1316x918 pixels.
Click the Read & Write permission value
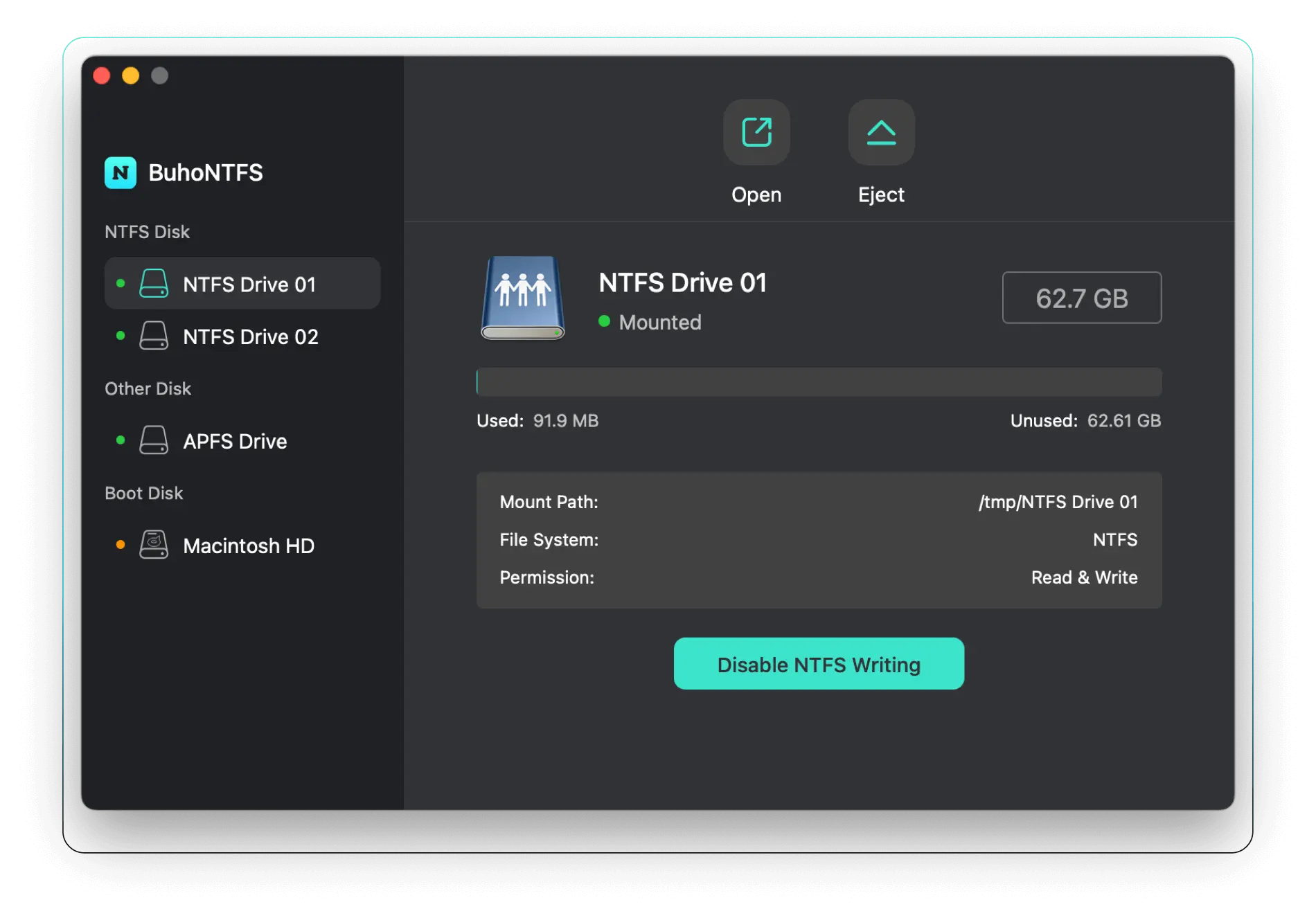tap(1084, 577)
